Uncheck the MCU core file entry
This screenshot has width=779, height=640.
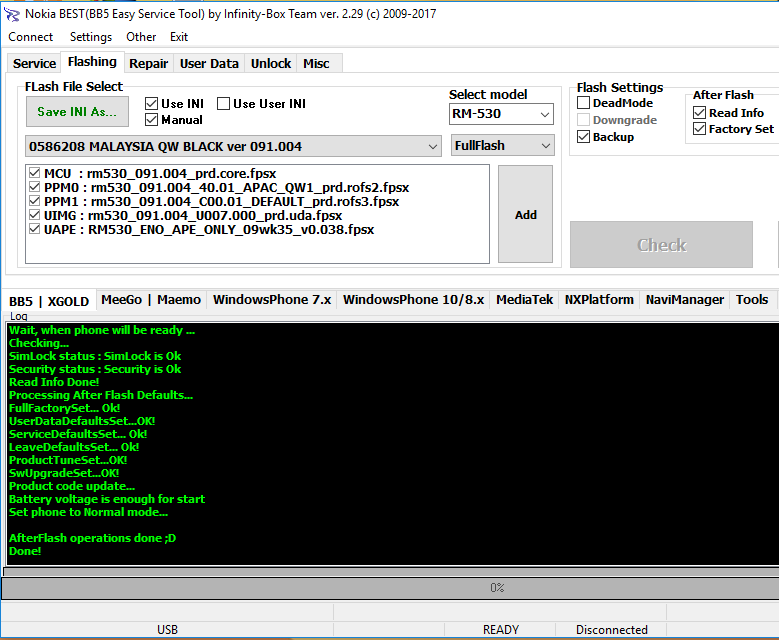[x=36, y=173]
